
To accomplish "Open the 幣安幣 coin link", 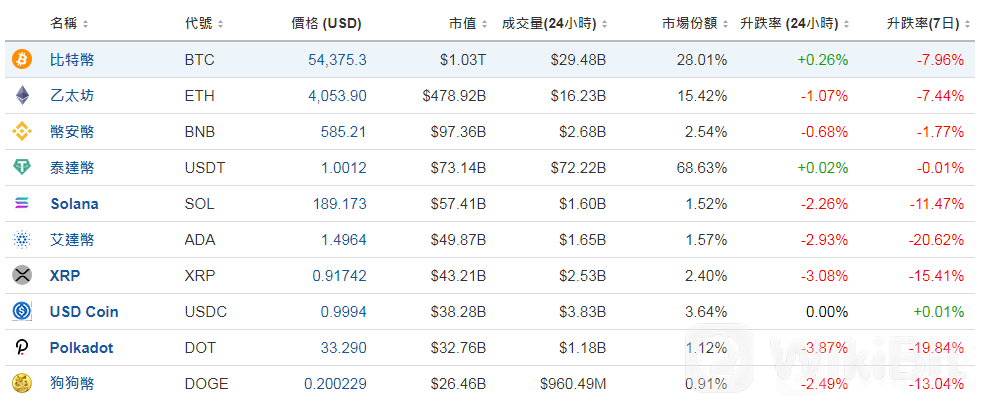I will [x=72, y=132].
